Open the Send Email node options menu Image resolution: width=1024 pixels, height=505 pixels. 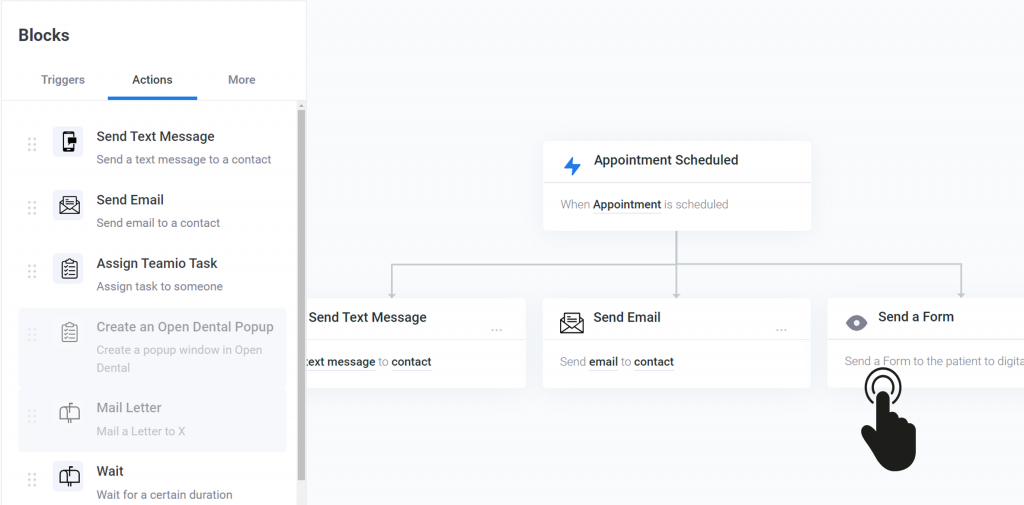781,330
